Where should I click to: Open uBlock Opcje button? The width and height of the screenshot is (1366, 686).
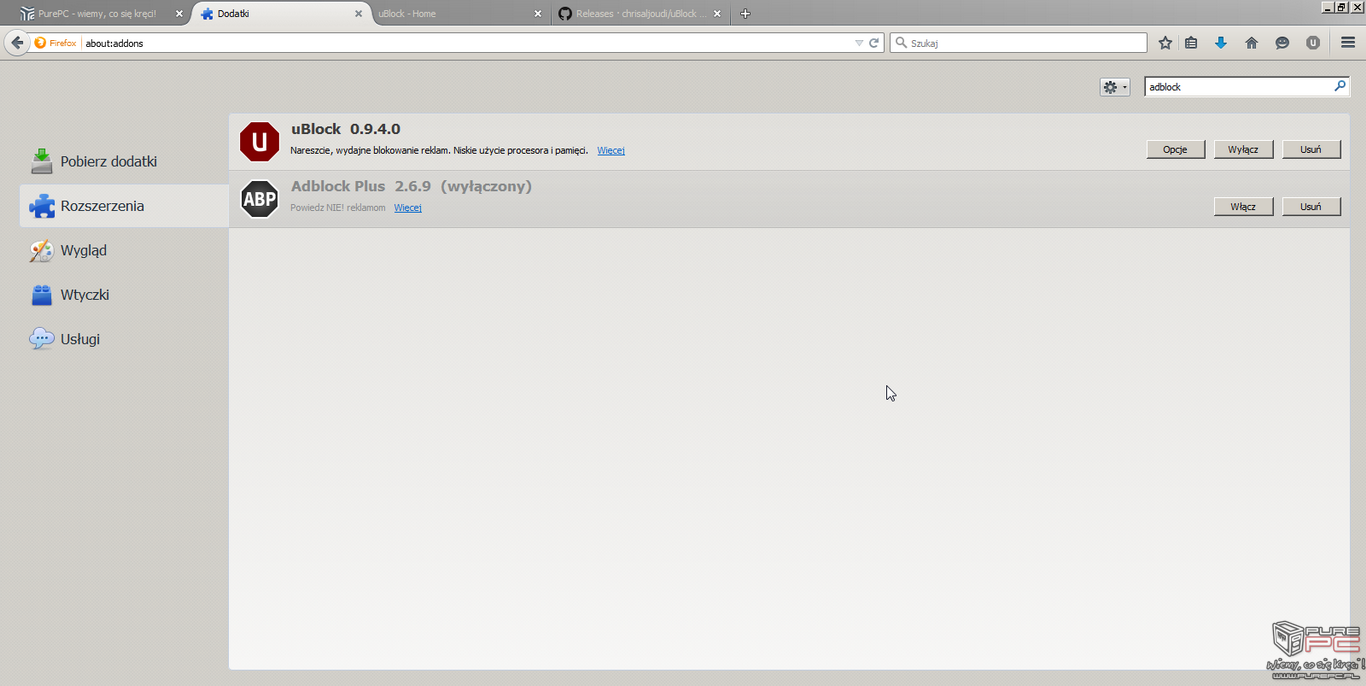coord(1175,149)
